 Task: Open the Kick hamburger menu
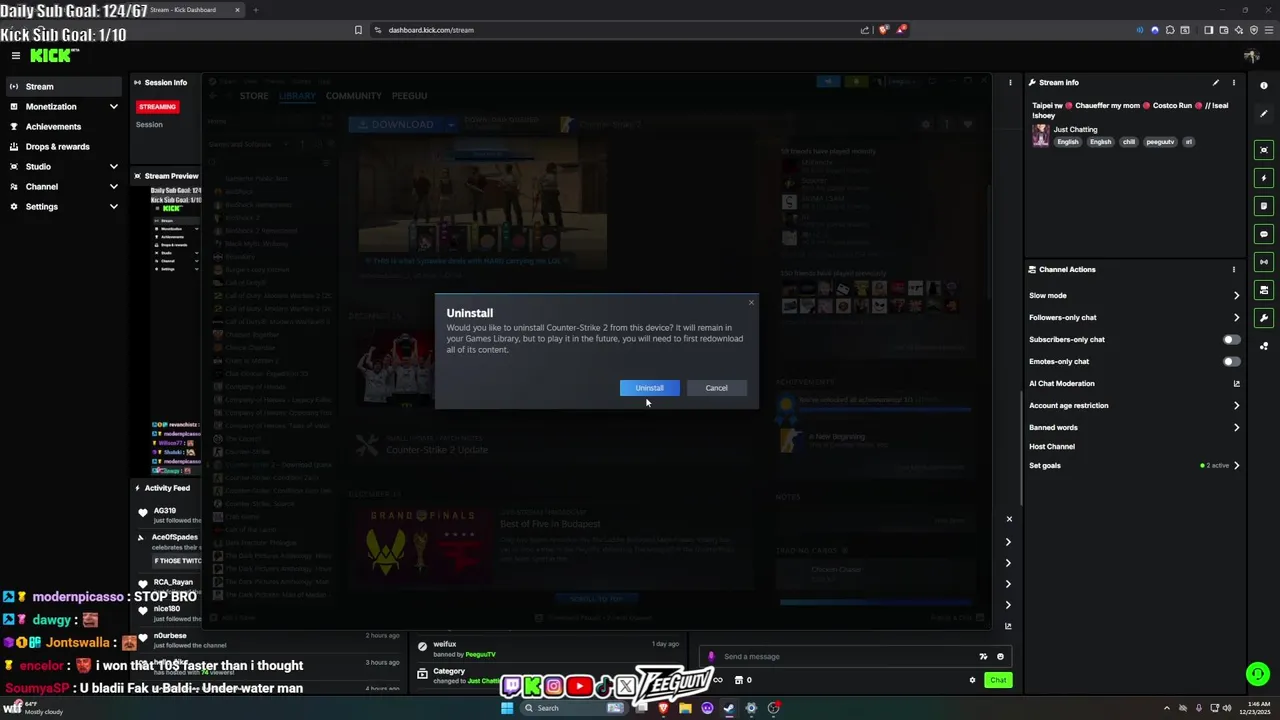point(15,56)
